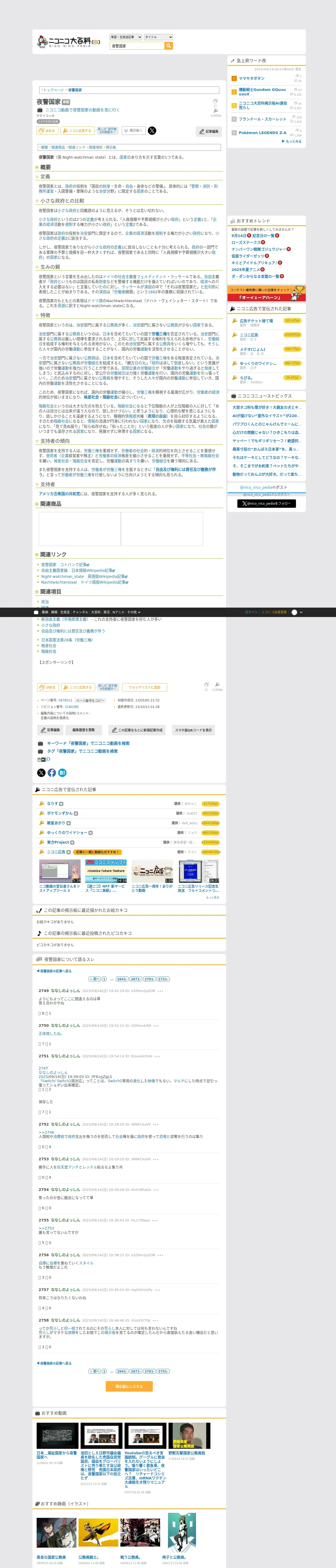
Task: Collapse the 概要 section heading toggle
Action: point(37,168)
